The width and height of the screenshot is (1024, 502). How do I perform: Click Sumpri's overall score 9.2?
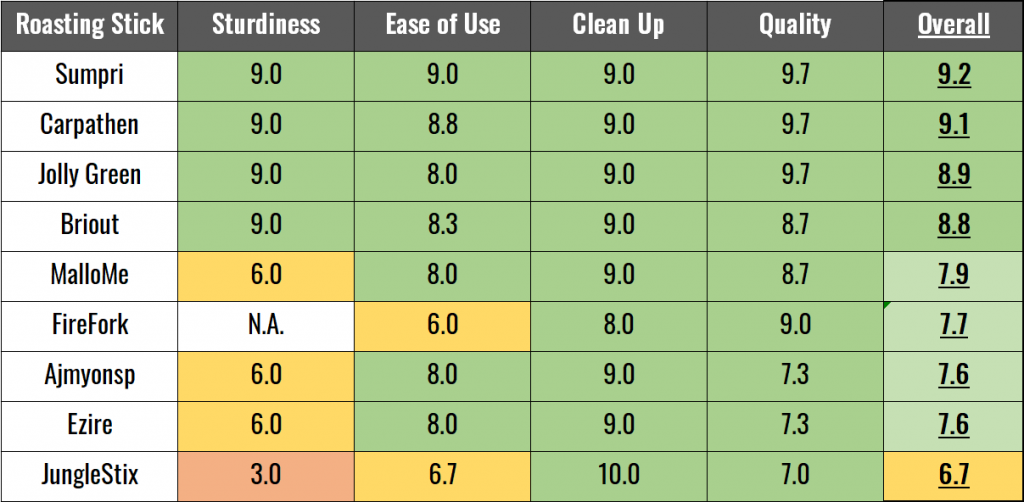(953, 76)
